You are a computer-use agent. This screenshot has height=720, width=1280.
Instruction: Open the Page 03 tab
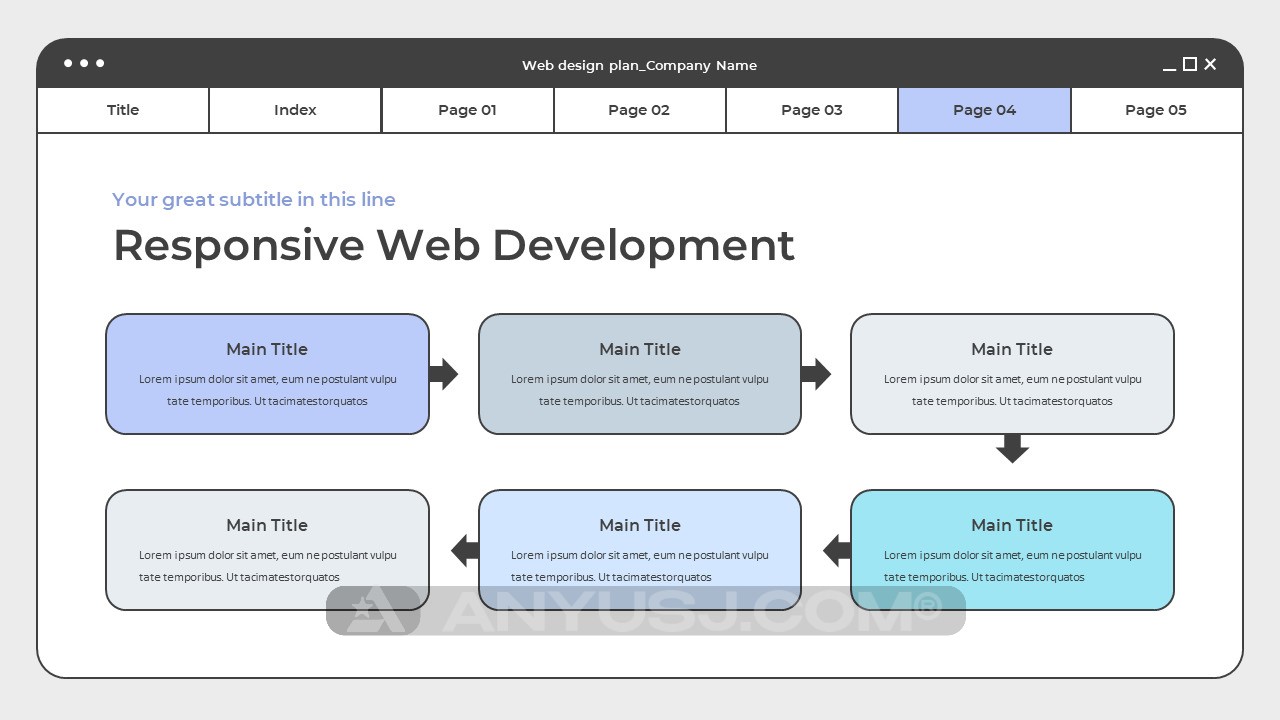click(x=812, y=110)
